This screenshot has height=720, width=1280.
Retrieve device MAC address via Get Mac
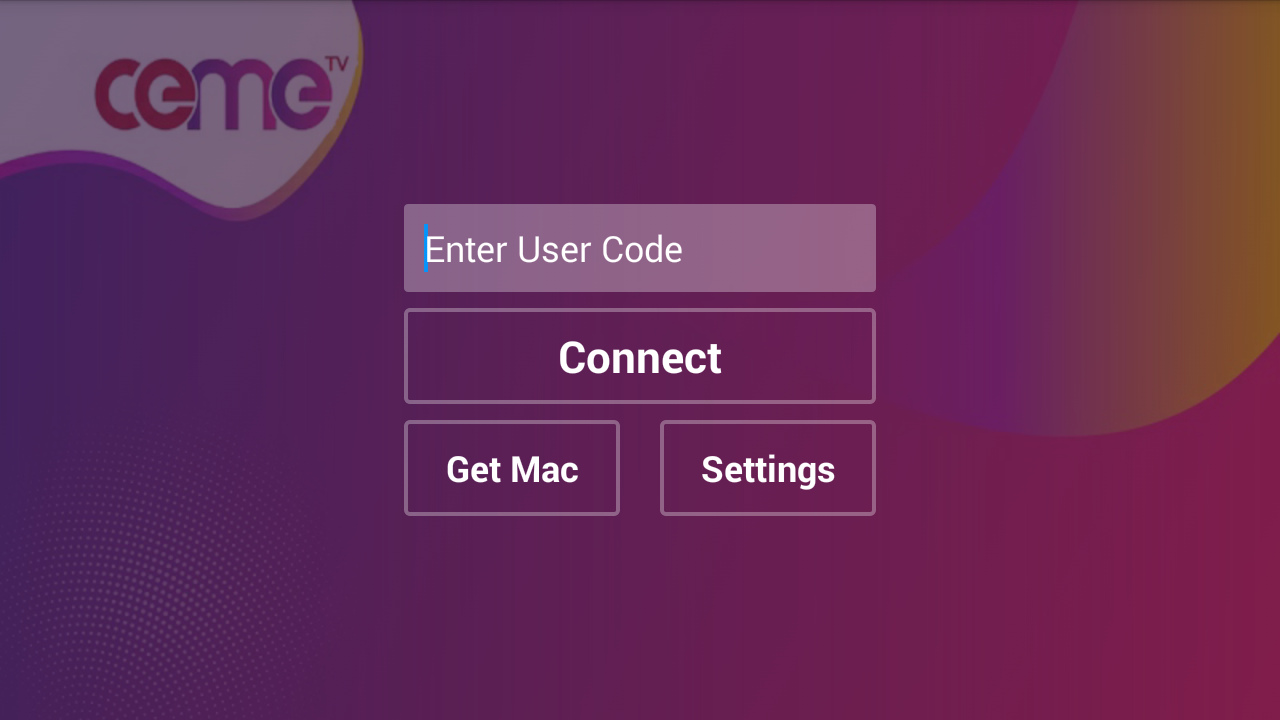click(x=512, y=468)
